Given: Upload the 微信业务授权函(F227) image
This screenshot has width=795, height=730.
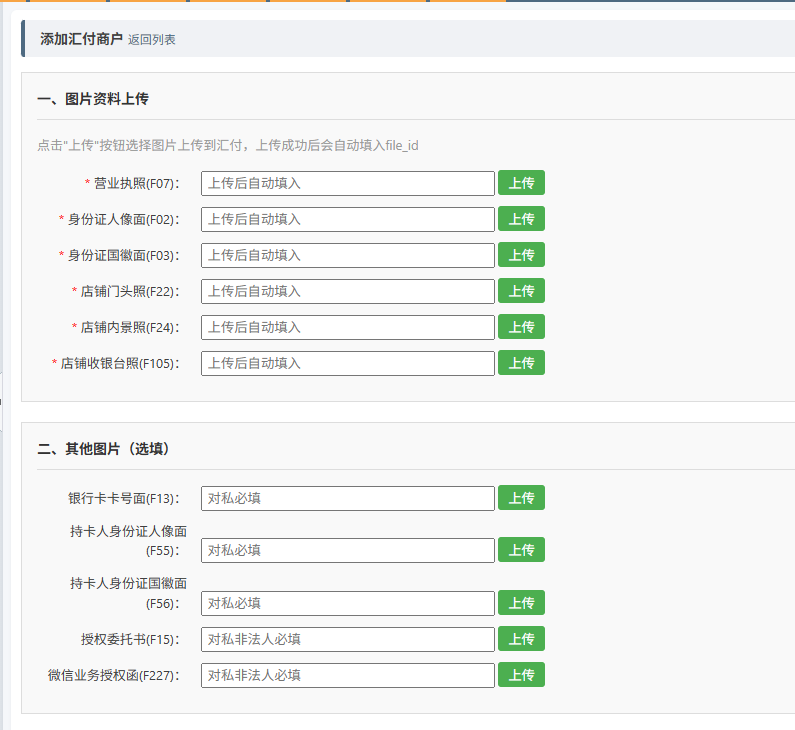Looking at the screenshot, I should [521, 675].
